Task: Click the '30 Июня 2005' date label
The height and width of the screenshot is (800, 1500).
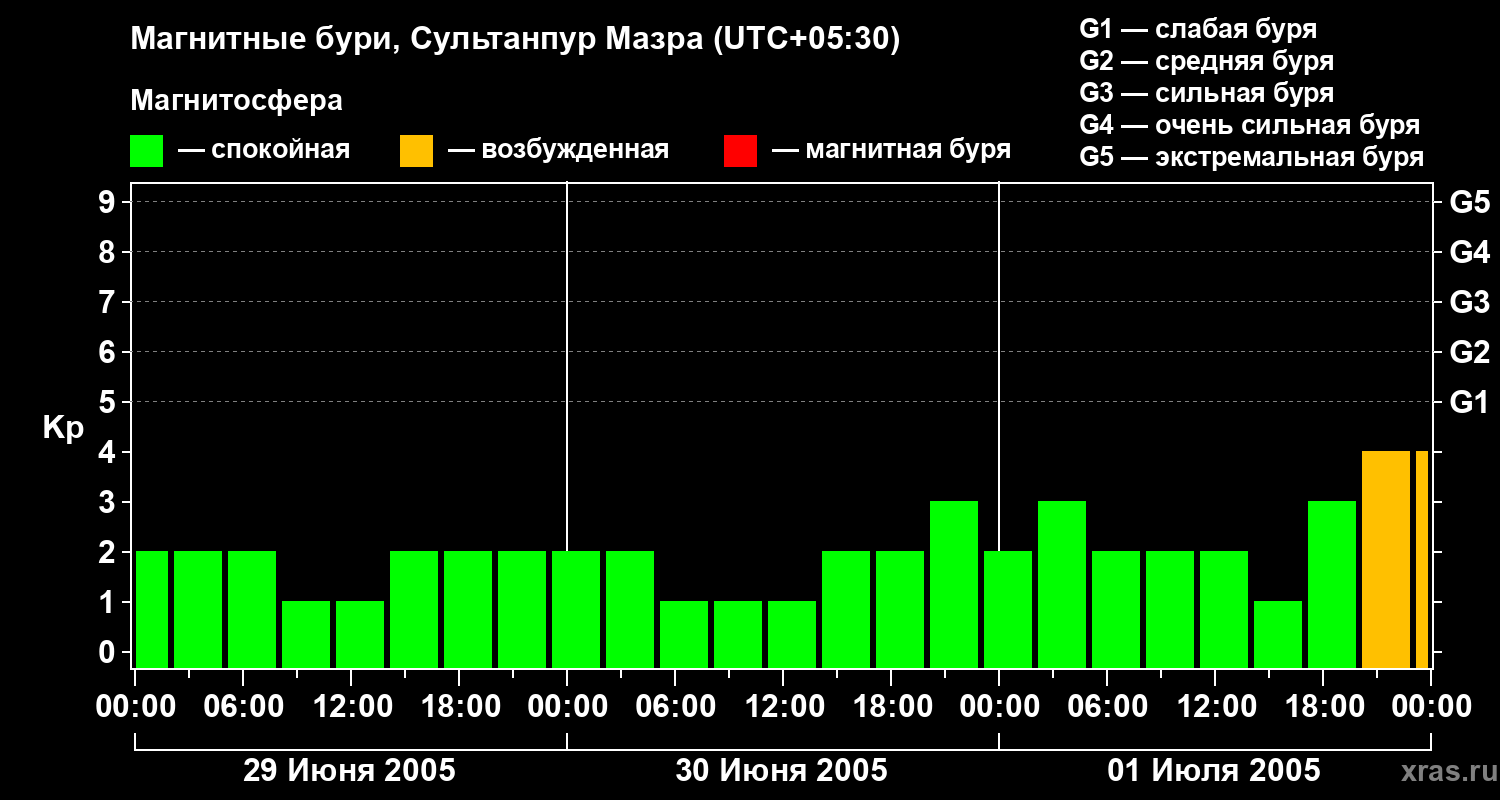Action: [782, 770]
